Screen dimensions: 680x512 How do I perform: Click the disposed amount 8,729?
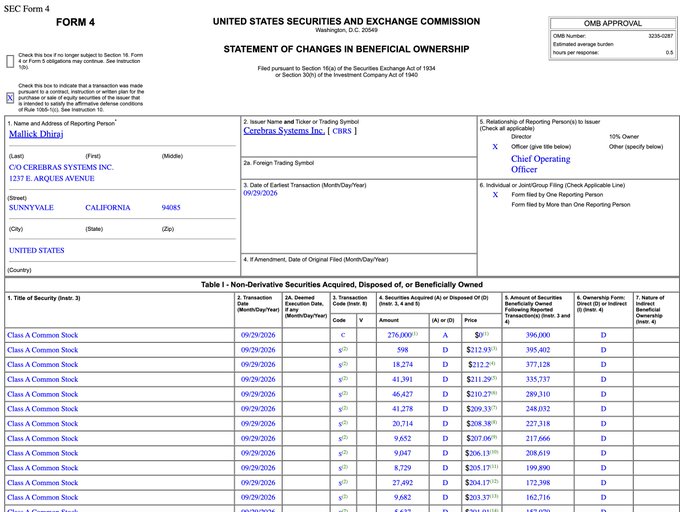coord(402,468)
